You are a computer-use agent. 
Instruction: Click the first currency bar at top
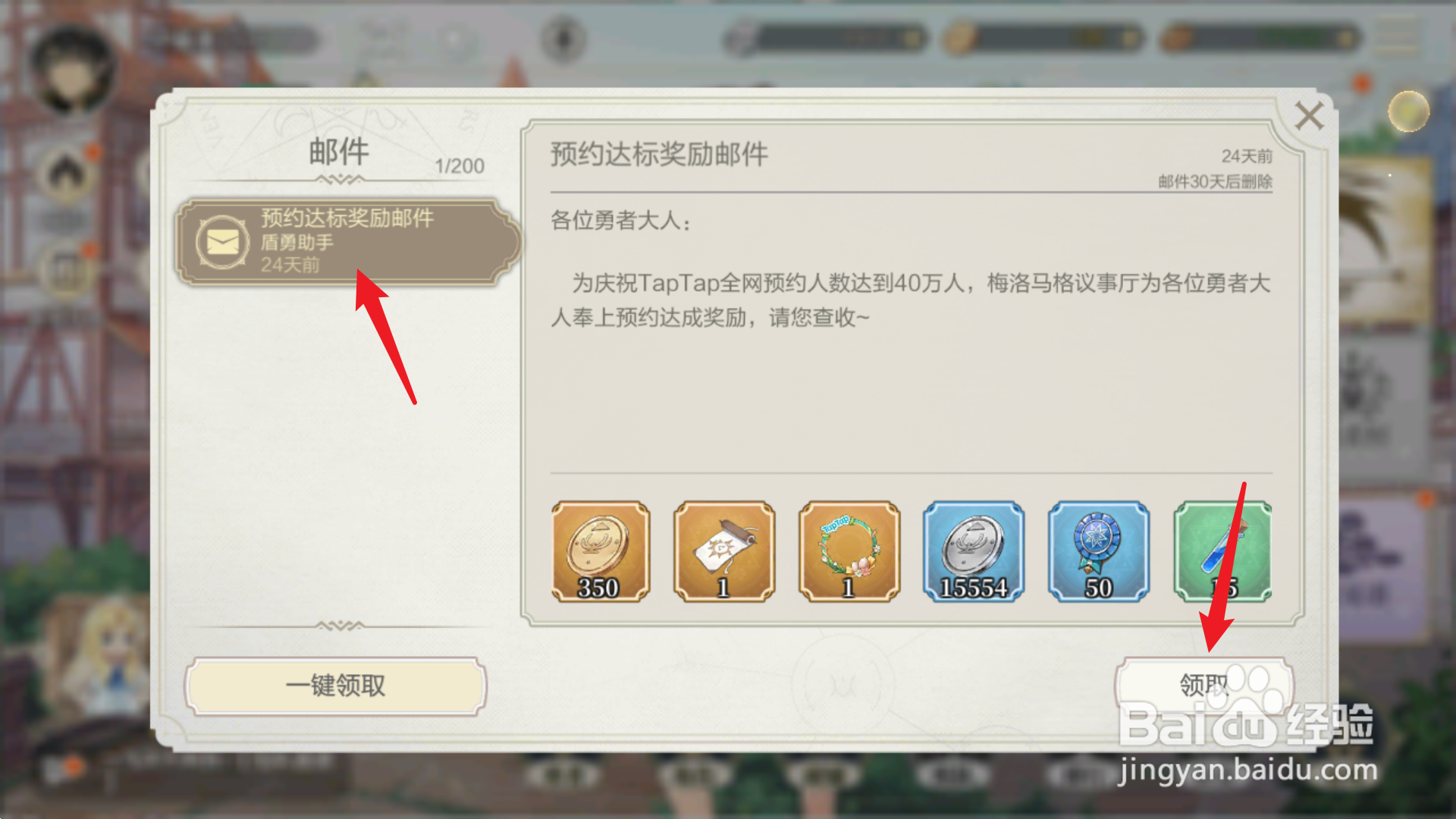(826, 38)
